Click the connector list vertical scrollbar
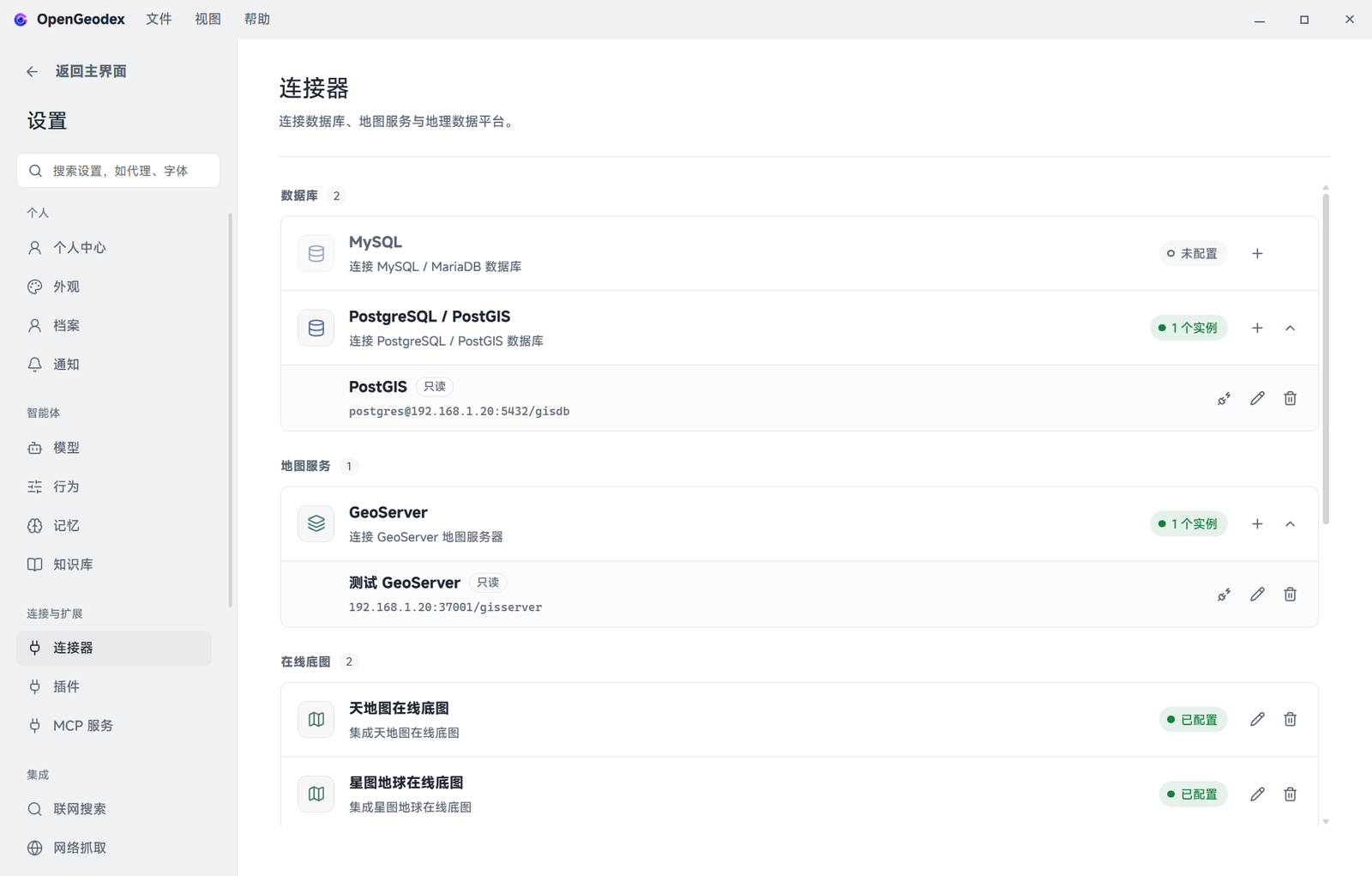This screenshot has width=1372, height=876. 1326,359
